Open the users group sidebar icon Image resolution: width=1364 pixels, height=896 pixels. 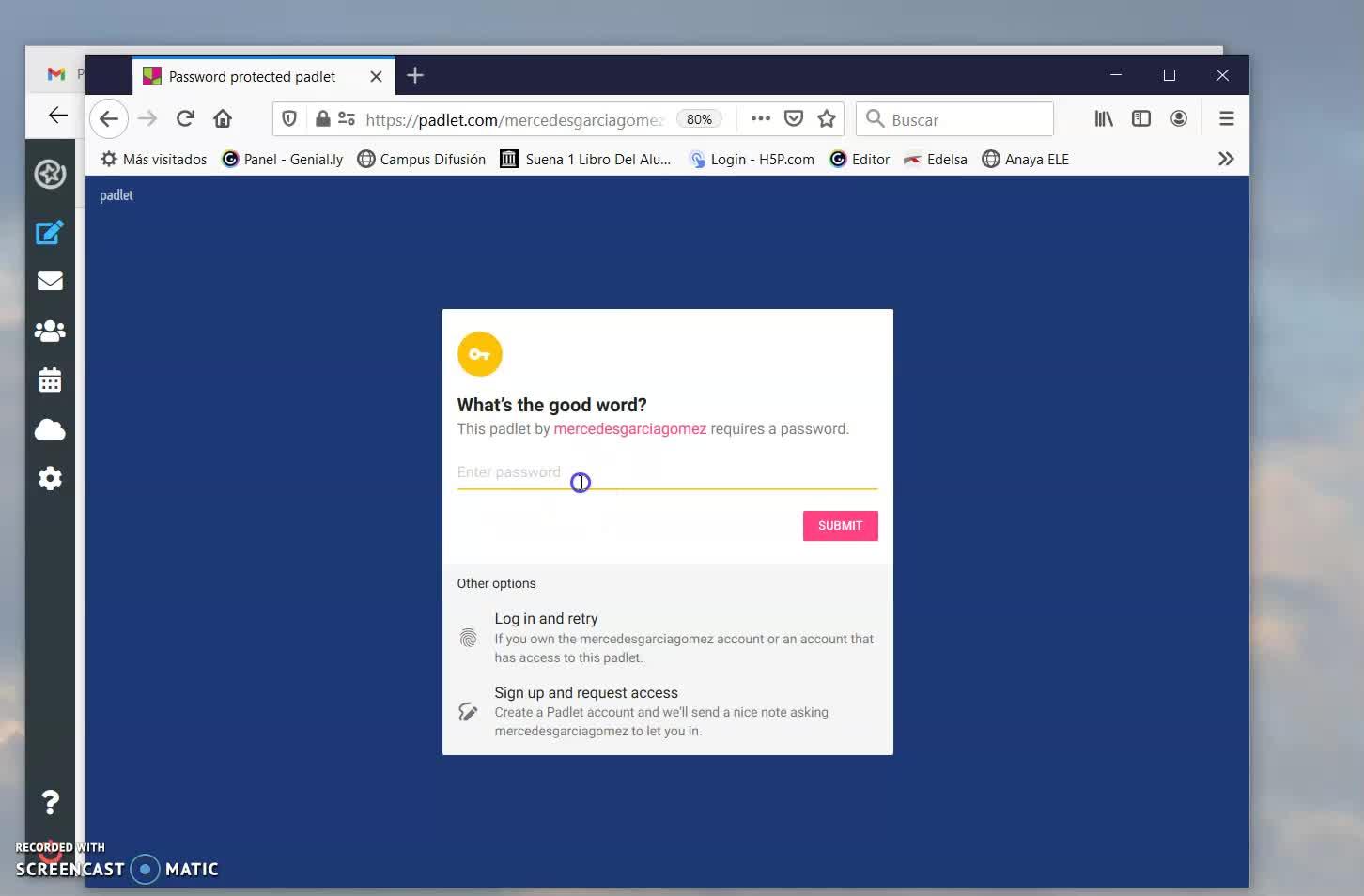pyautogui.click(x=50, y=331)
